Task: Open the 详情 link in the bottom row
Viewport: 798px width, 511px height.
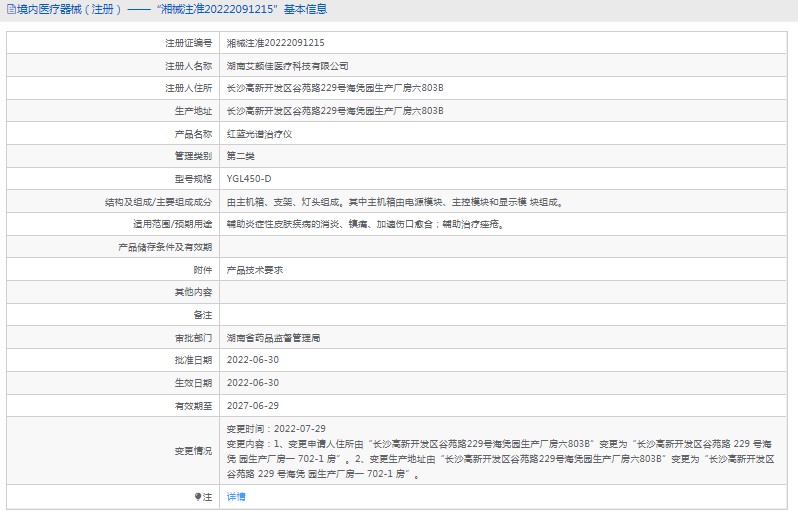Action: pos(236,497)
